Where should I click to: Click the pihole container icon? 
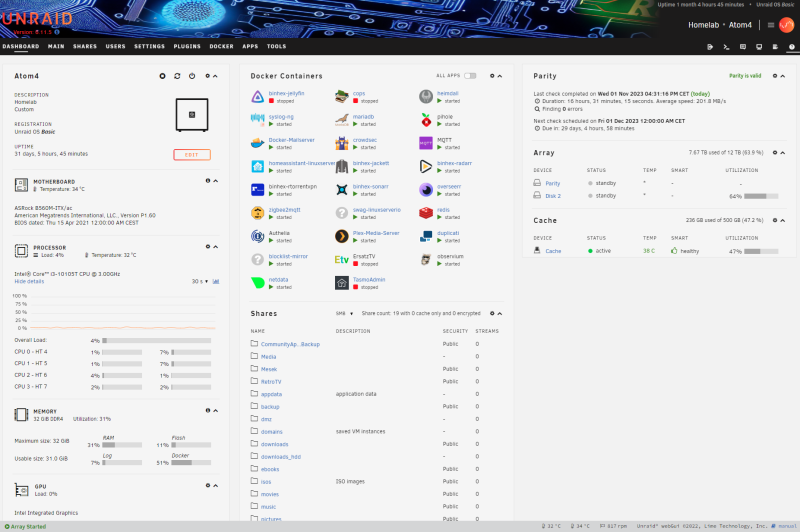(426, 120)
